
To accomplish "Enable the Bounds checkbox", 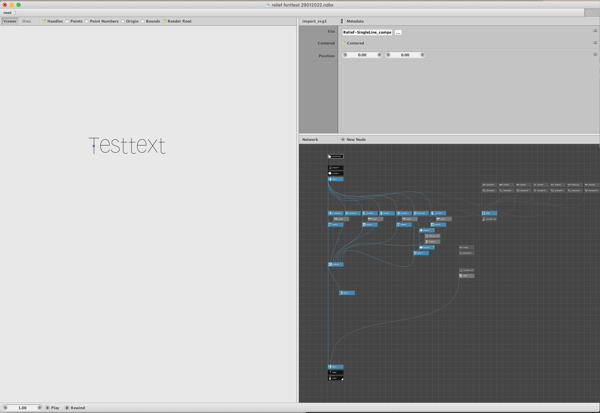I will 142,21.
